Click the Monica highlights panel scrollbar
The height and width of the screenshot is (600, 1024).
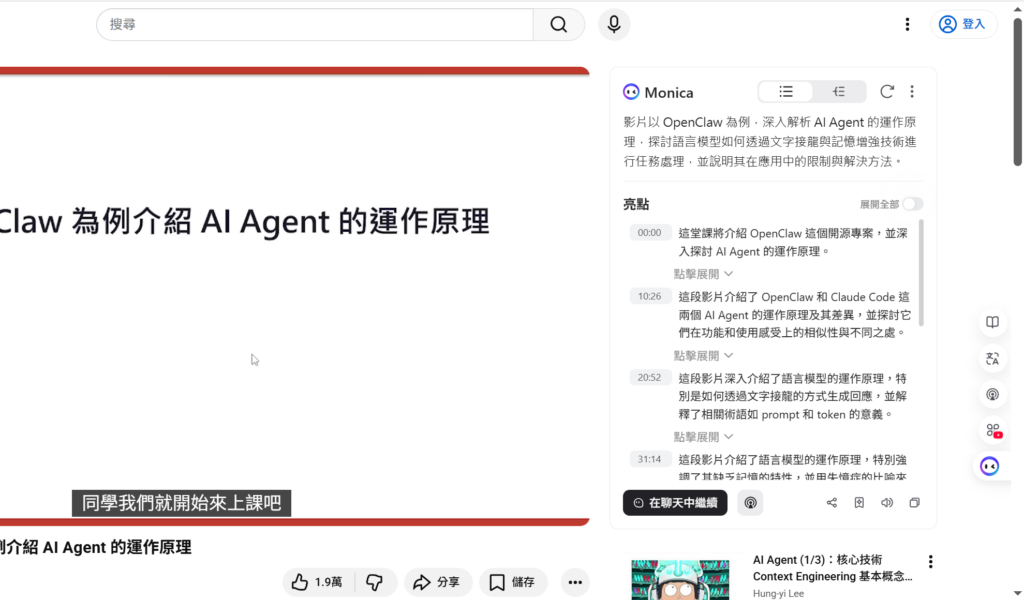pos(921,273)
